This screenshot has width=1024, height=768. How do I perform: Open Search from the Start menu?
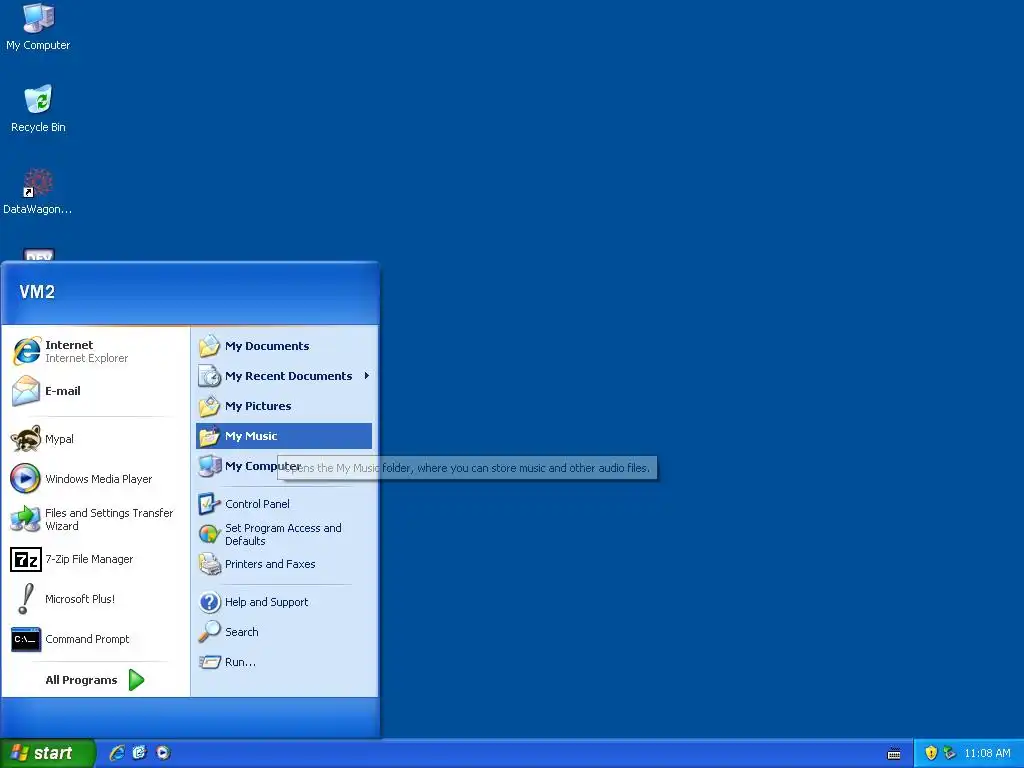[284, 632]
